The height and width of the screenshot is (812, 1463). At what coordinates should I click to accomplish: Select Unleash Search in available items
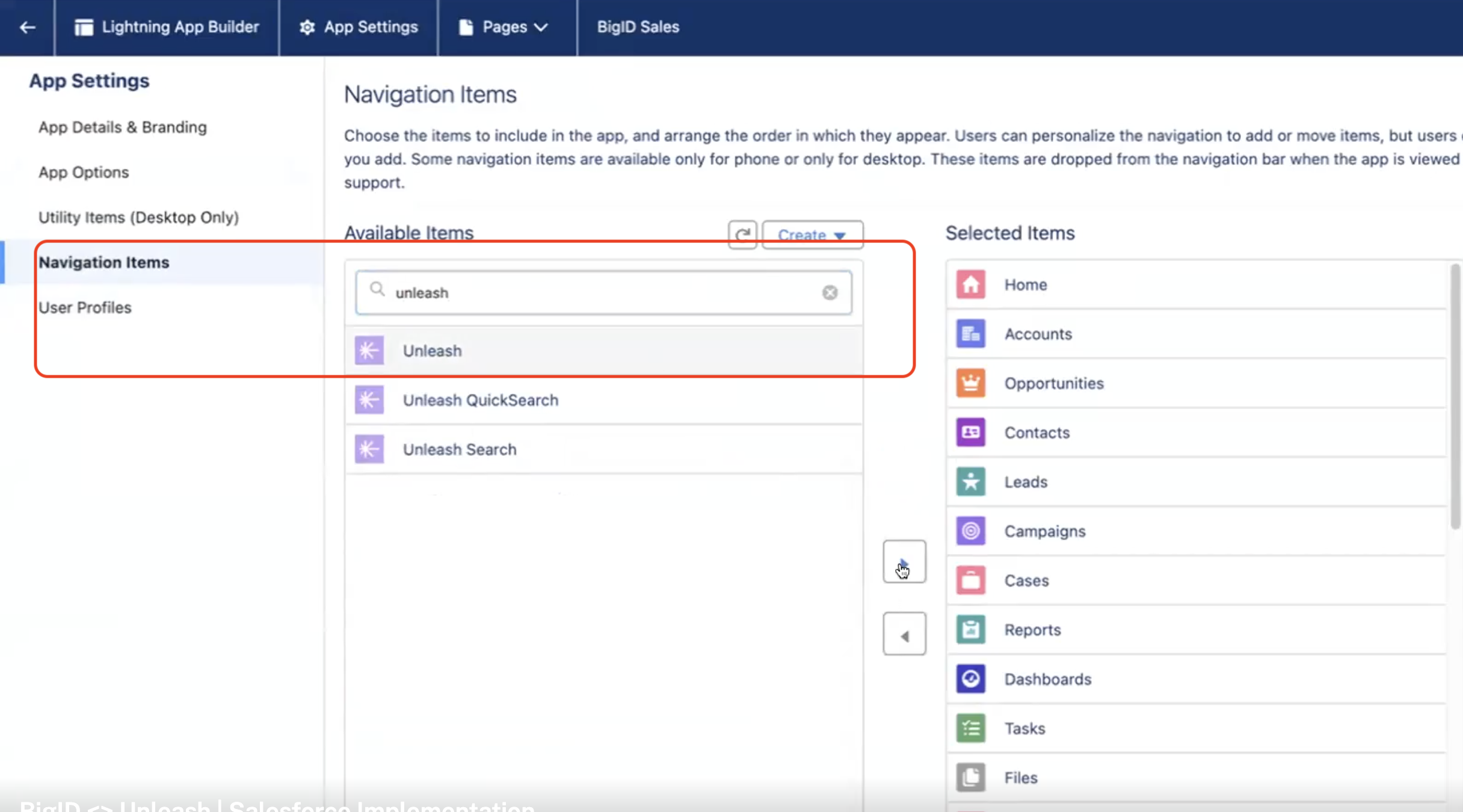pos(604,449)
